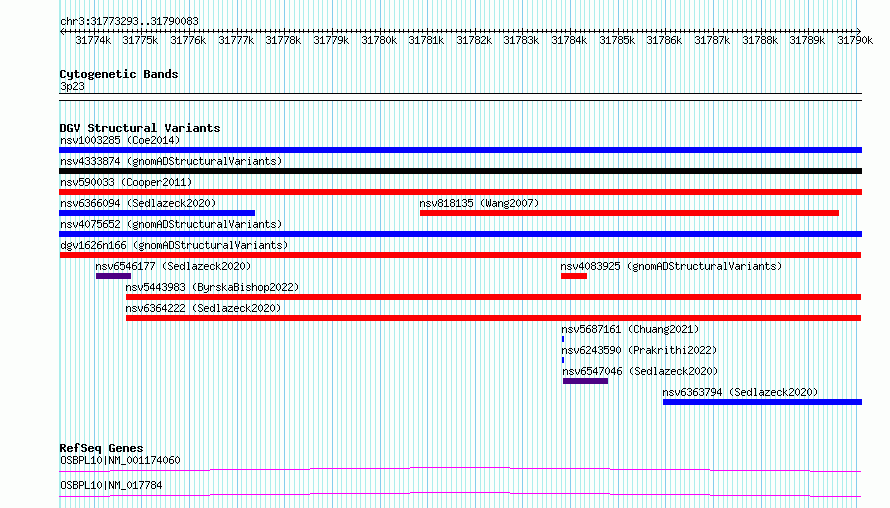Open the dgv1626n166 (gnomADStructuralVariants) label
Image resolution: width=890 pixels, height=508 pixels.
(174, 245)
